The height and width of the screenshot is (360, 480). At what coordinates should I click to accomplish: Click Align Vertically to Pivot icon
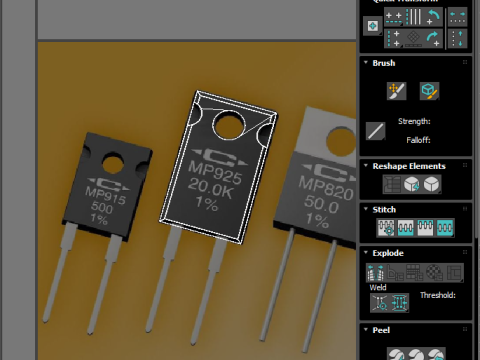[x=394, y=39]
